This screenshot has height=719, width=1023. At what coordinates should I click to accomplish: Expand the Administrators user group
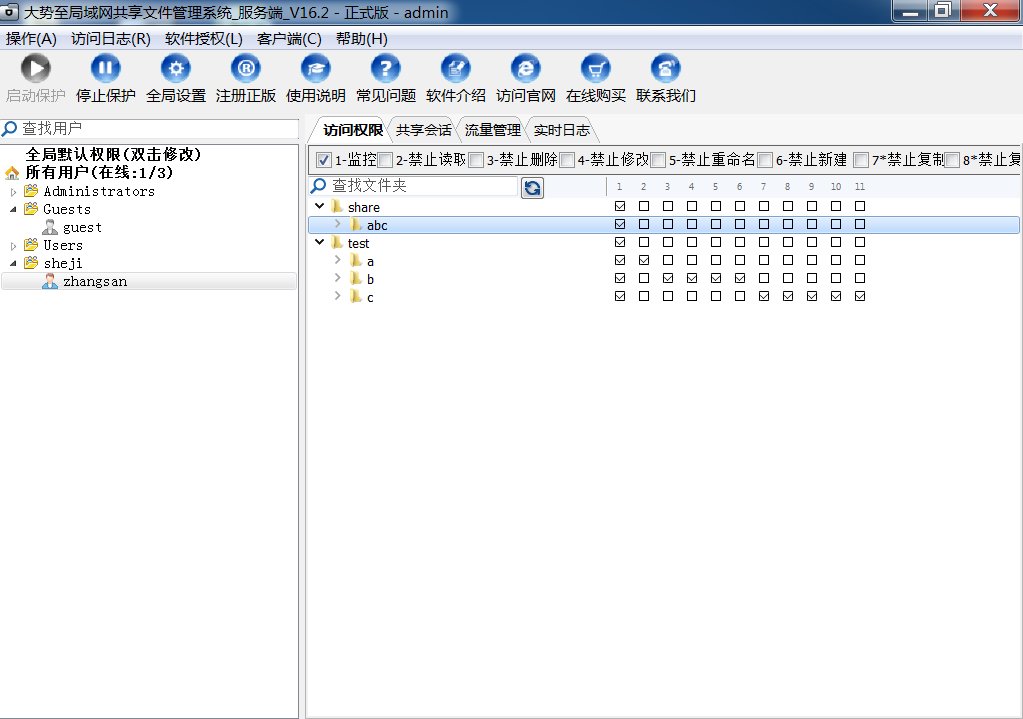14,191
